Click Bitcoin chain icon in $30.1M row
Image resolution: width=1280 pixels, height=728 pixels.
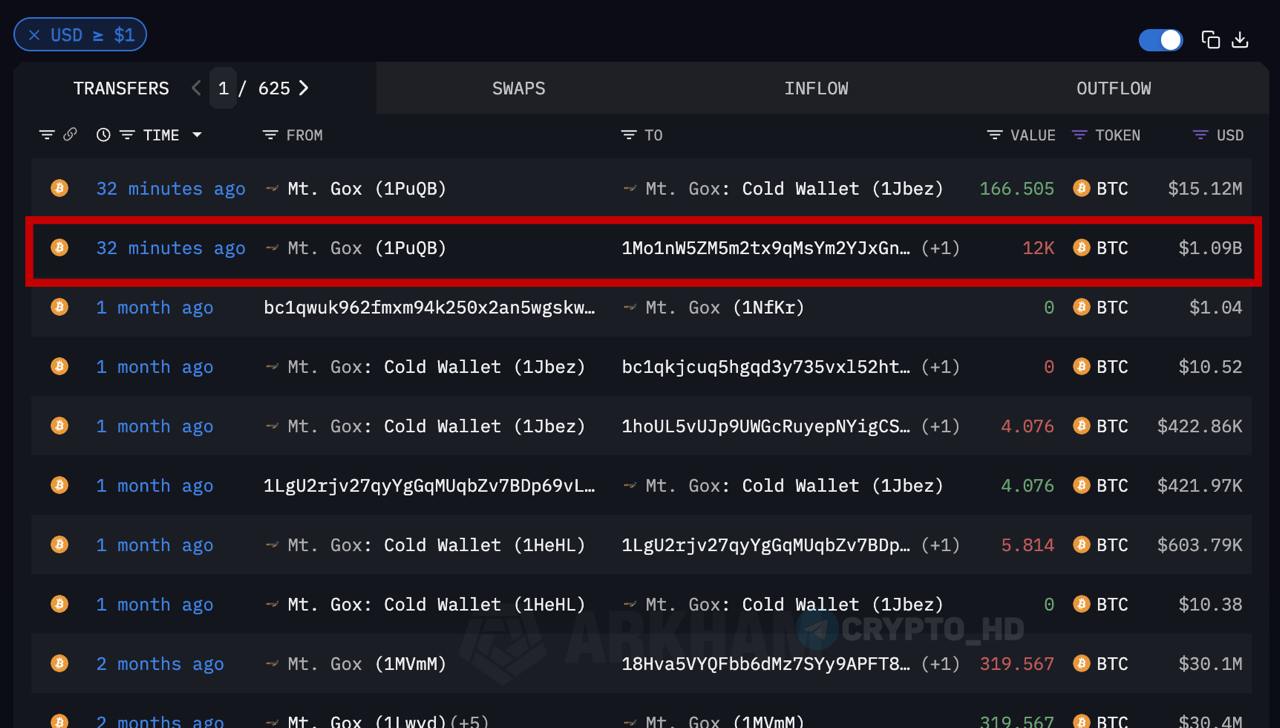click(60, 663)
